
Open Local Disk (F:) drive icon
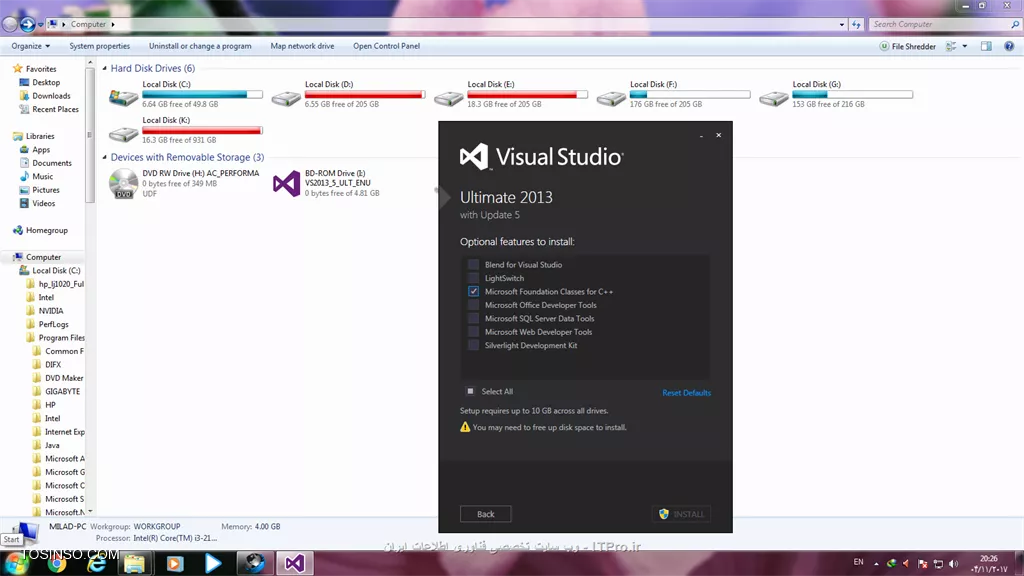(x=611, y=97)
